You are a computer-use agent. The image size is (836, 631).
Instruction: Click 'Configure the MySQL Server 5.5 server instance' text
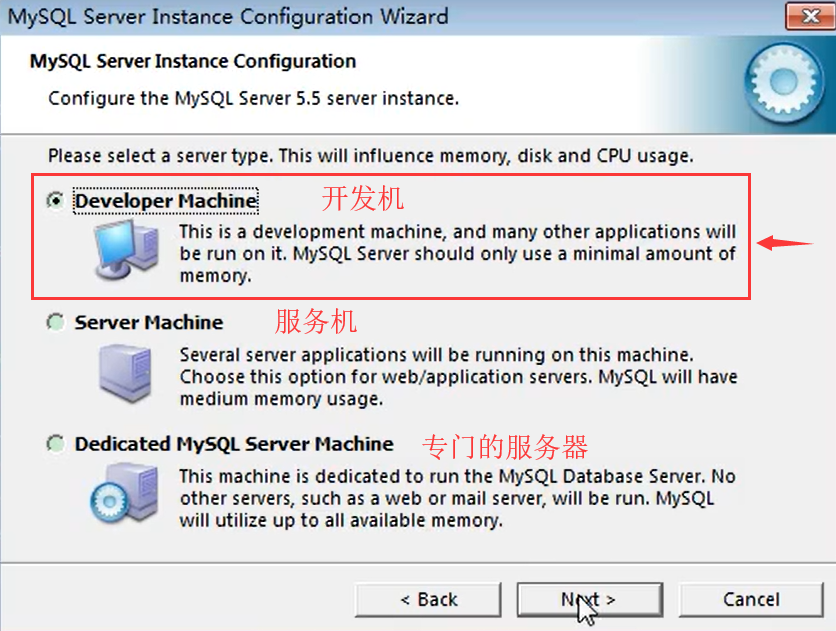point(253,99)
